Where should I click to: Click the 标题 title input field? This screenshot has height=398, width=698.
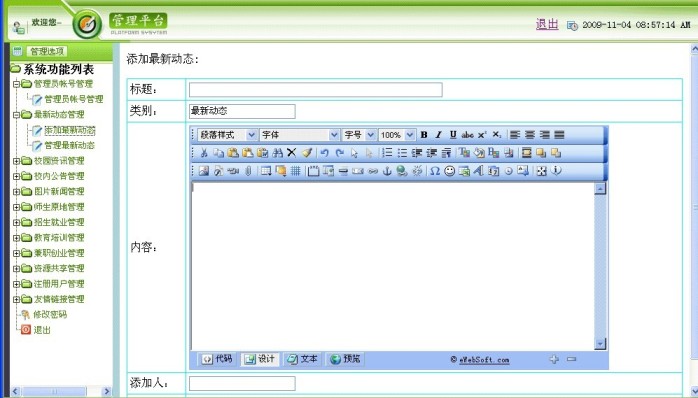coord(316,89)
